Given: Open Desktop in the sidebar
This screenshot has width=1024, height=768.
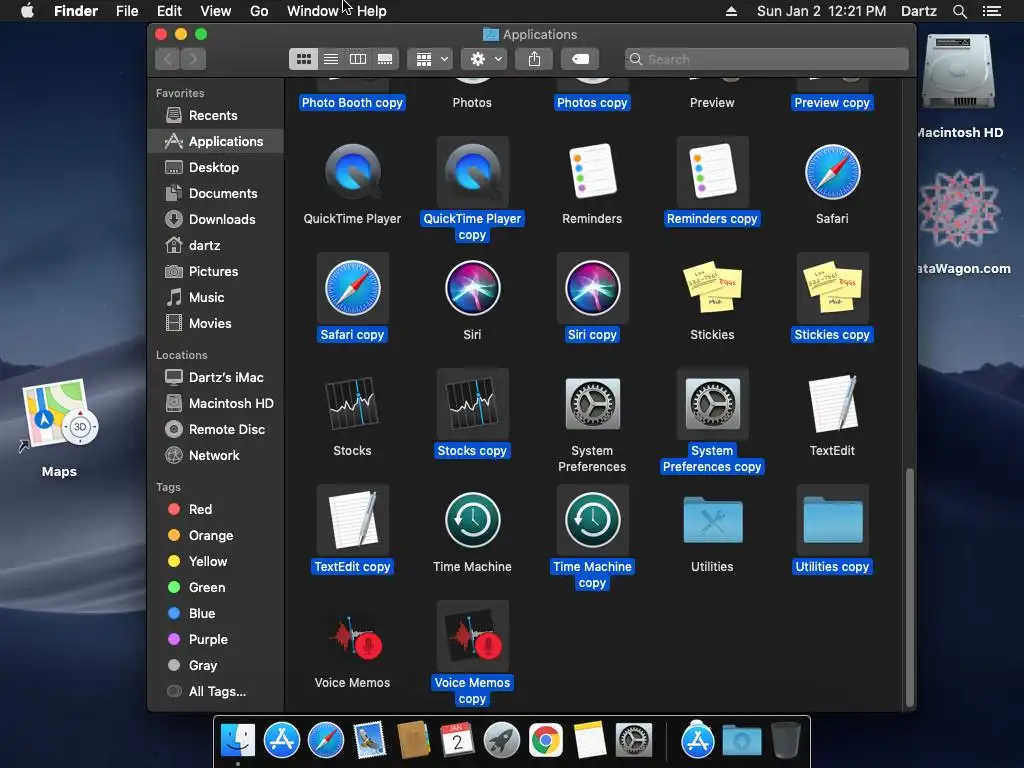Looking at the screenshot, I should point(216,167).
